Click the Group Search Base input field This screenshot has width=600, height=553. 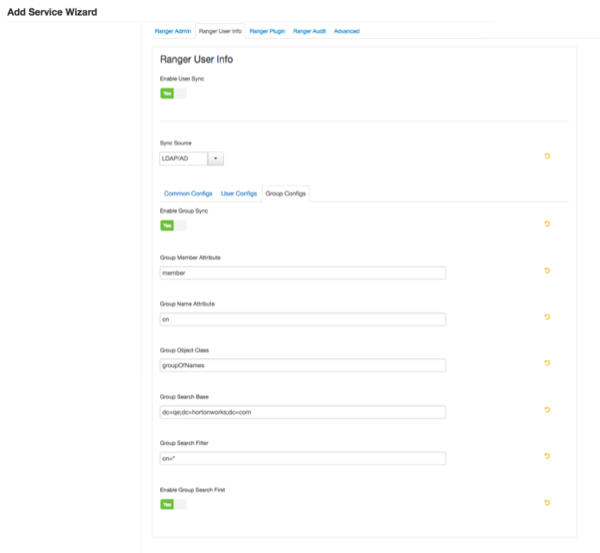(x=302, y=412)
